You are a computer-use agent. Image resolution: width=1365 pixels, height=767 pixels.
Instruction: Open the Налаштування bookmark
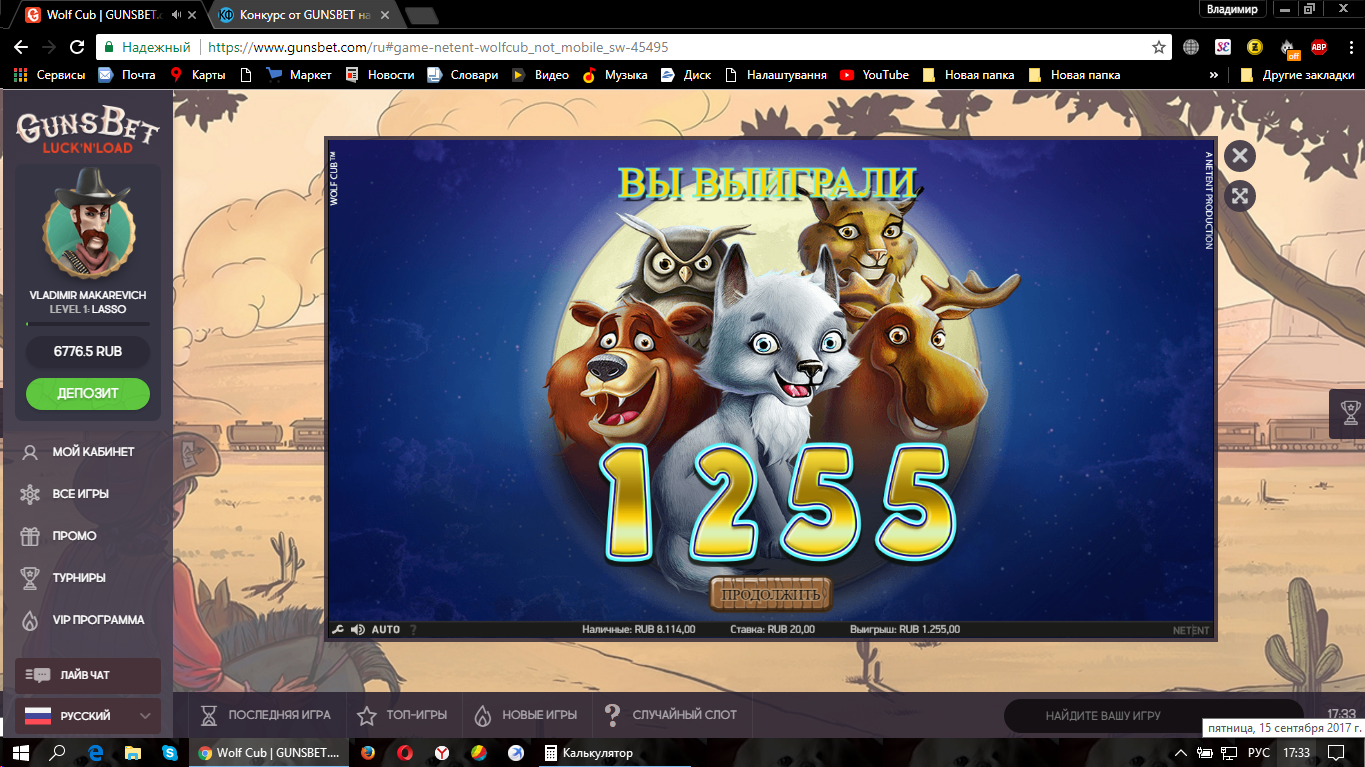776,75
